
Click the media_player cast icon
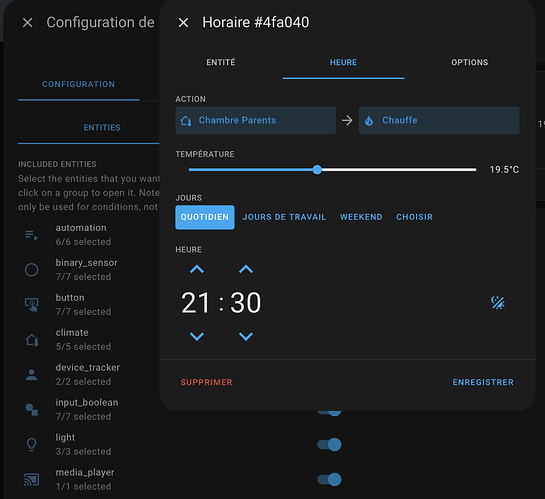[32, 479]
